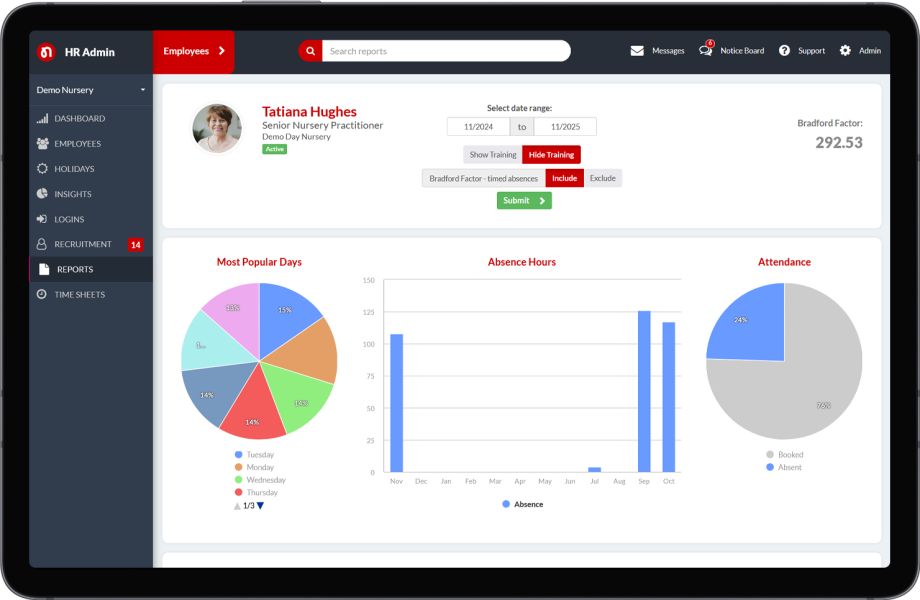Expand the red Employees chevron button
920x600 pixels.
tap(221, 50)
